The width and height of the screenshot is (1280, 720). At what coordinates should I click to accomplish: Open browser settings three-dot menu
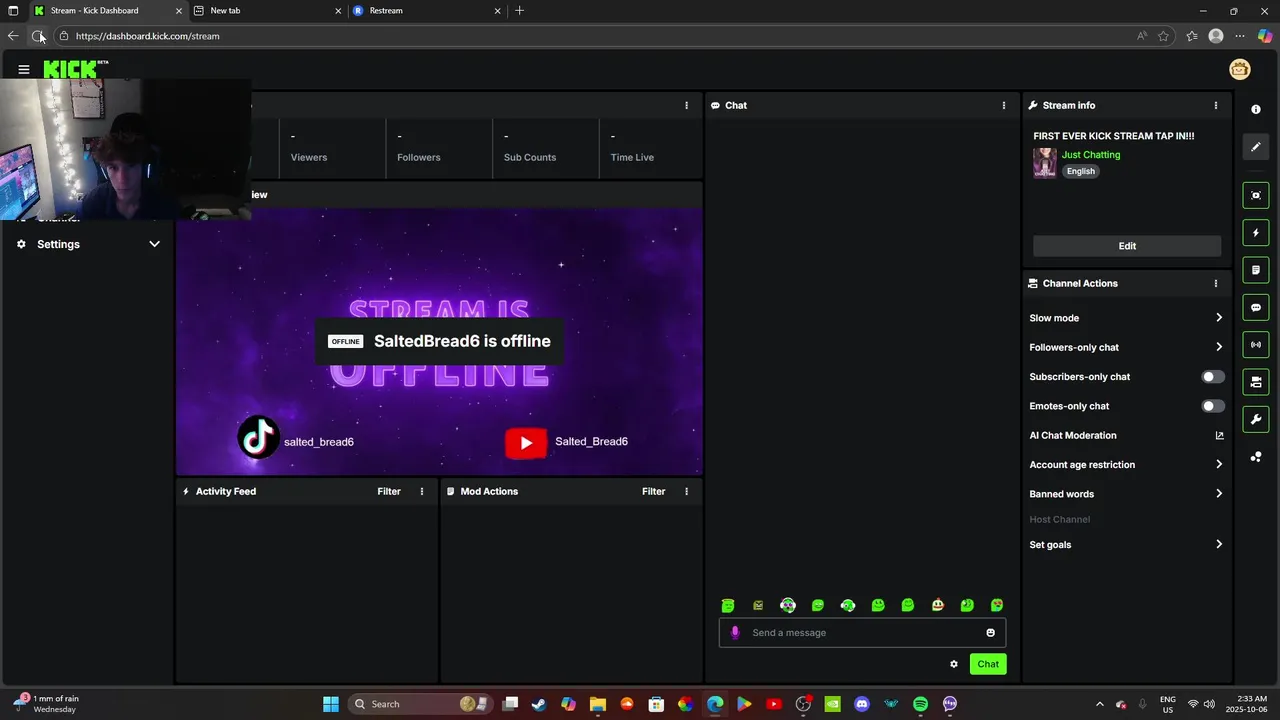click(1240, 36)
